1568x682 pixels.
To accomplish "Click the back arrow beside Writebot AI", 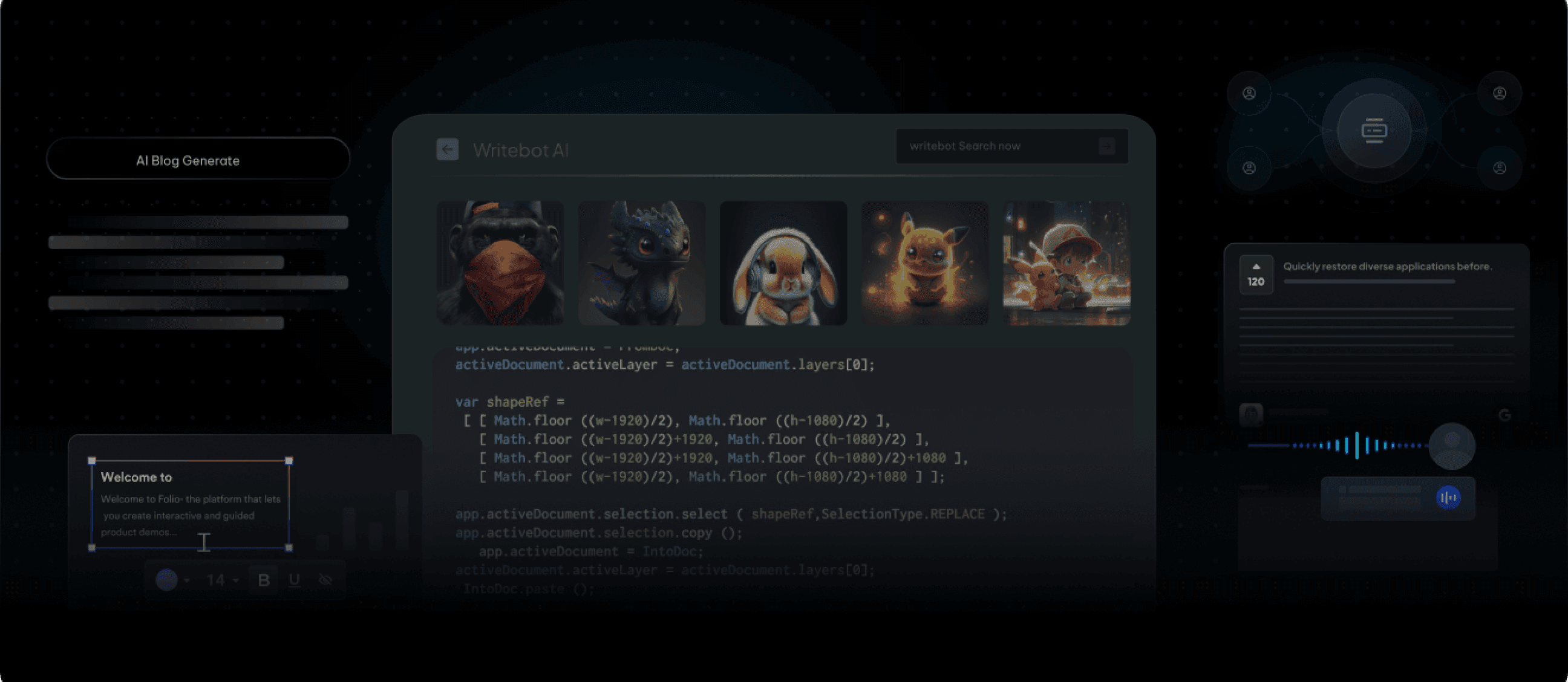I will point(448,149).
